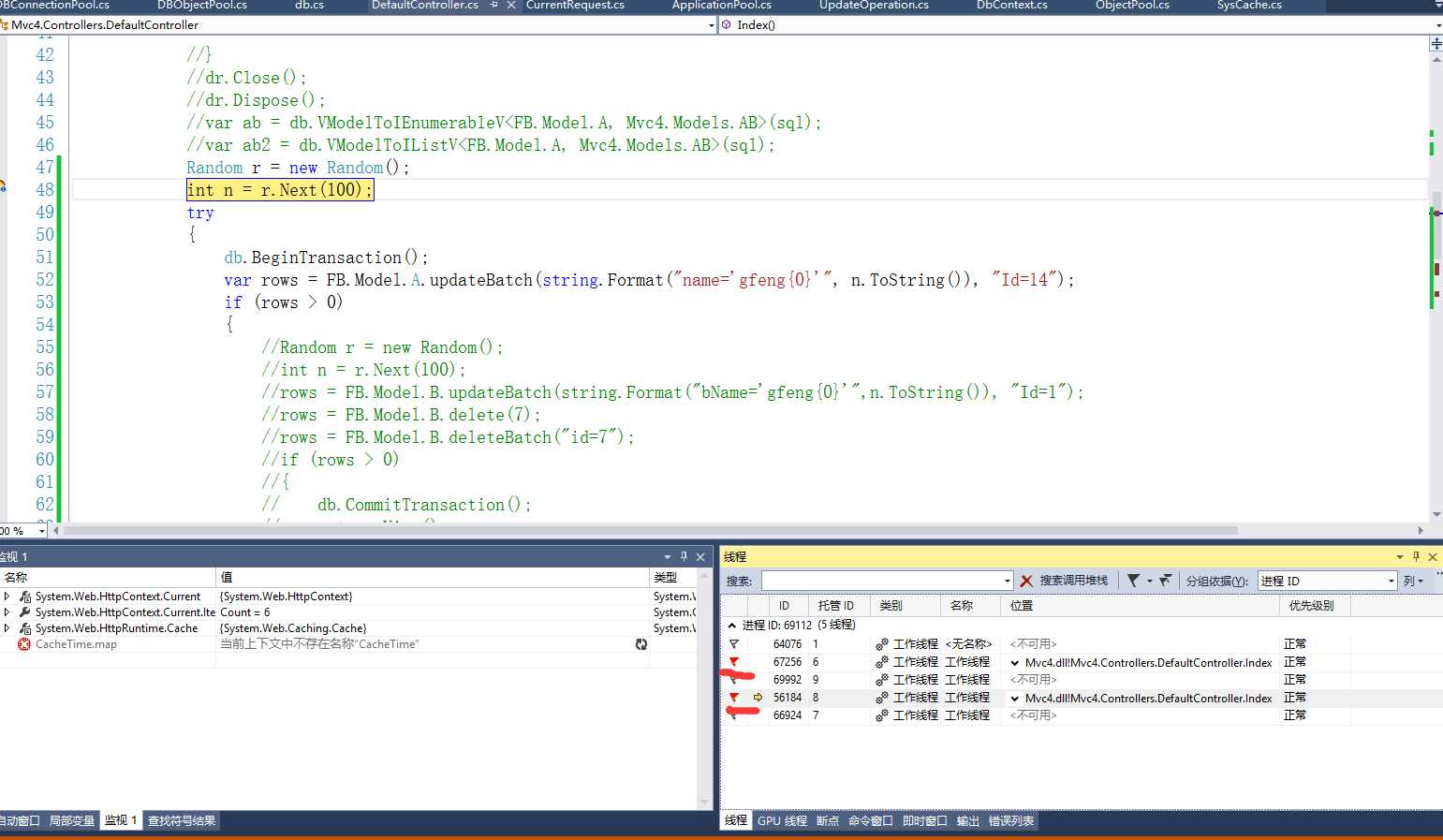Image resolution: width=1443 pixels, height=840 pixels.
Task: Sort threads by 位置 column header
Action: [1140, 606]
